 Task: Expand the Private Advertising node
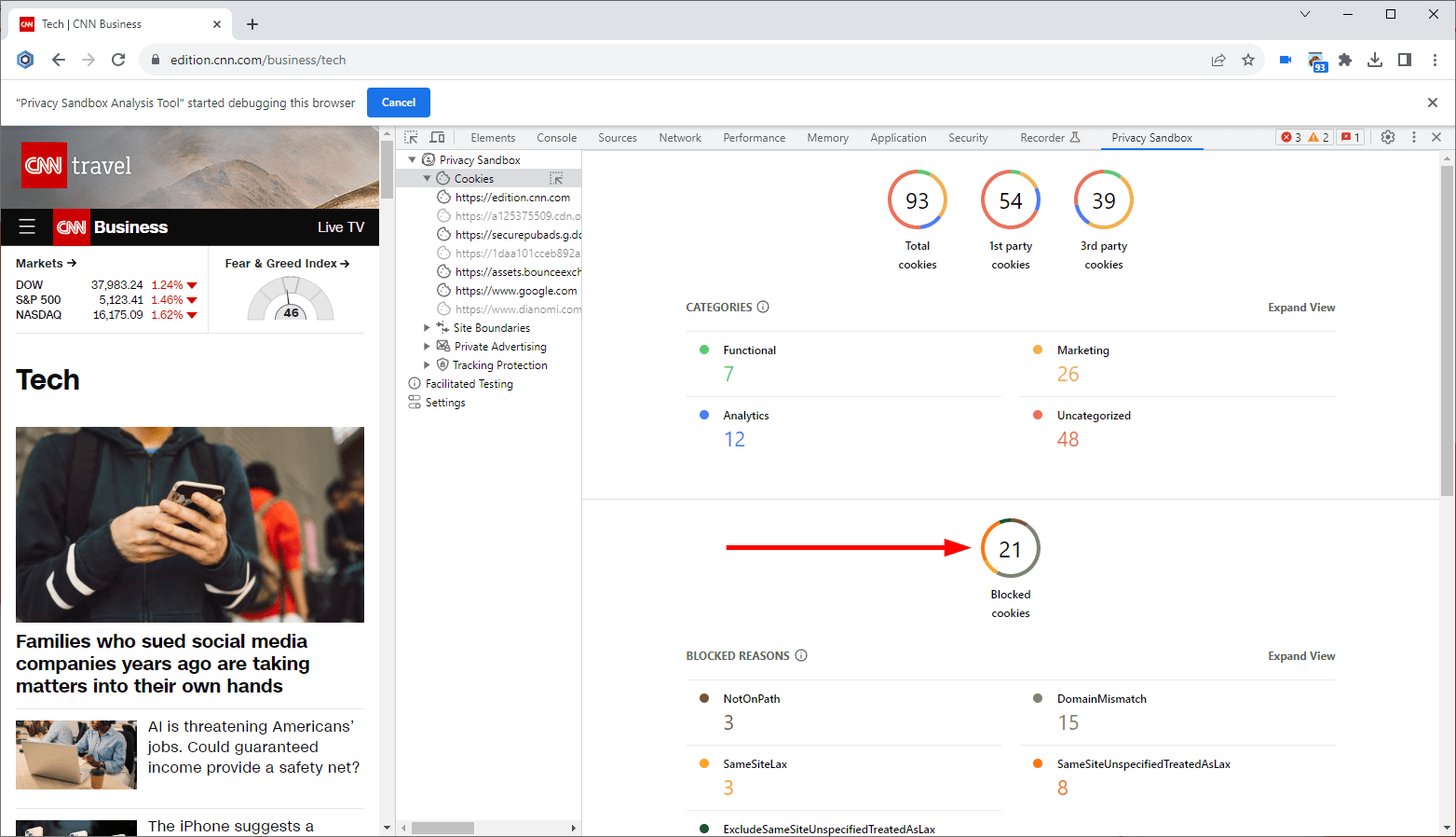click(x=428, y=347)
